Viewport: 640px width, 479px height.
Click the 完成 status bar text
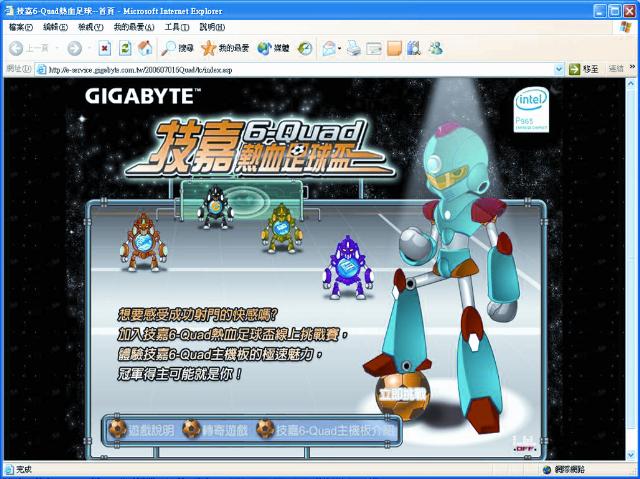tap(24, 470)
